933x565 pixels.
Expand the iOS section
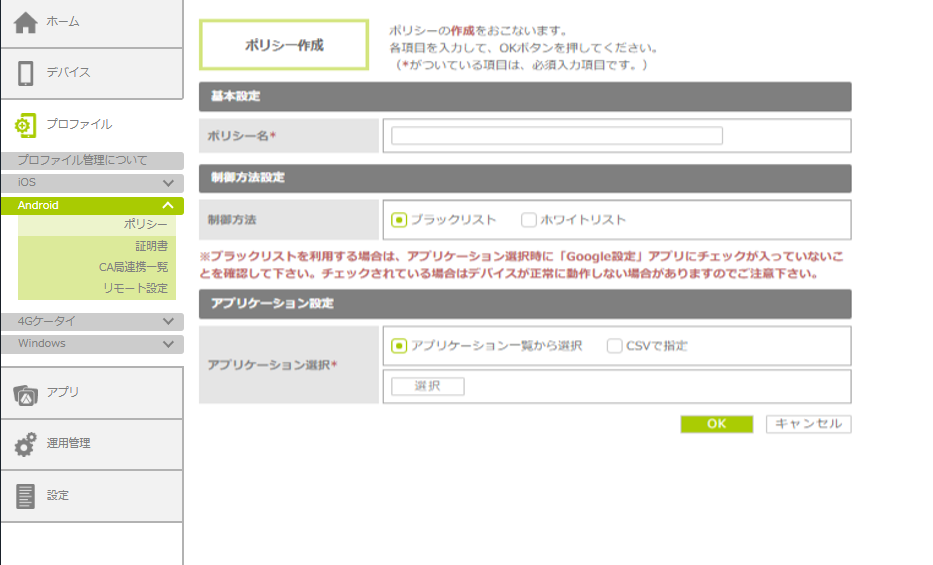[x=168, y=183]
